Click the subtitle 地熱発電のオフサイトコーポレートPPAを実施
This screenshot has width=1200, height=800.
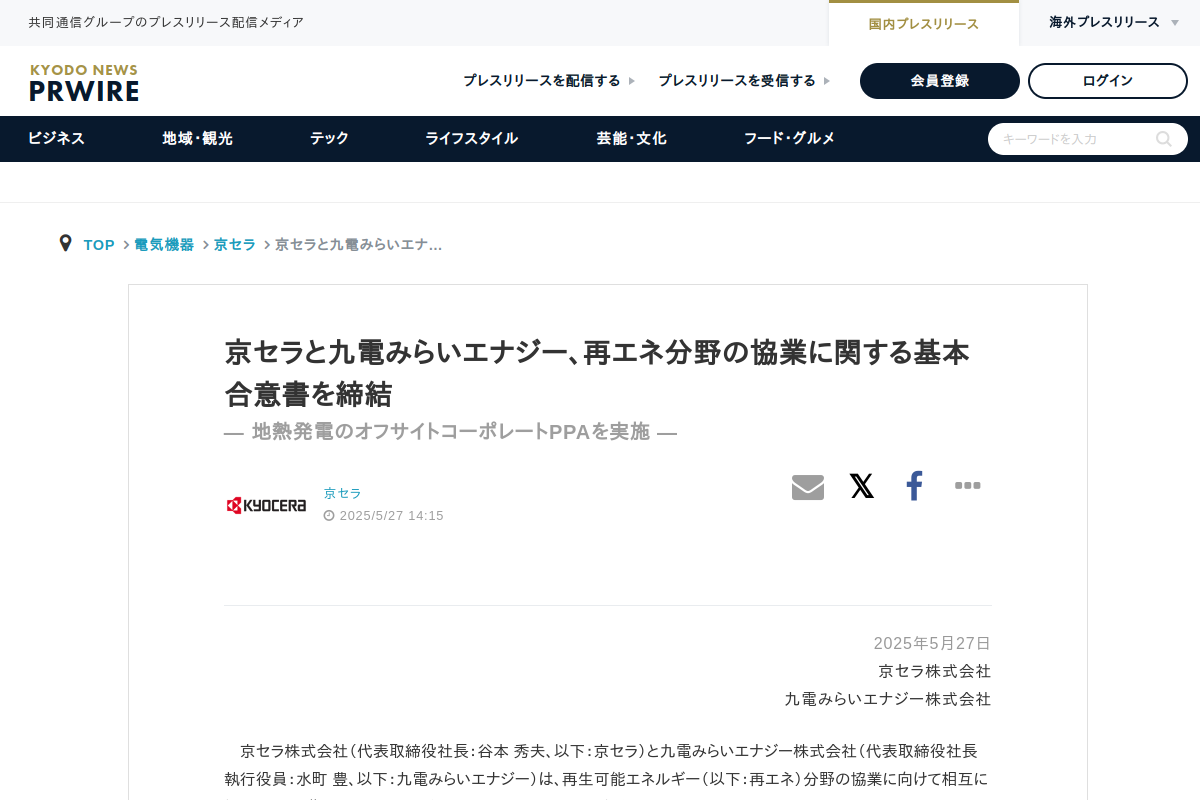coord(451,432)
